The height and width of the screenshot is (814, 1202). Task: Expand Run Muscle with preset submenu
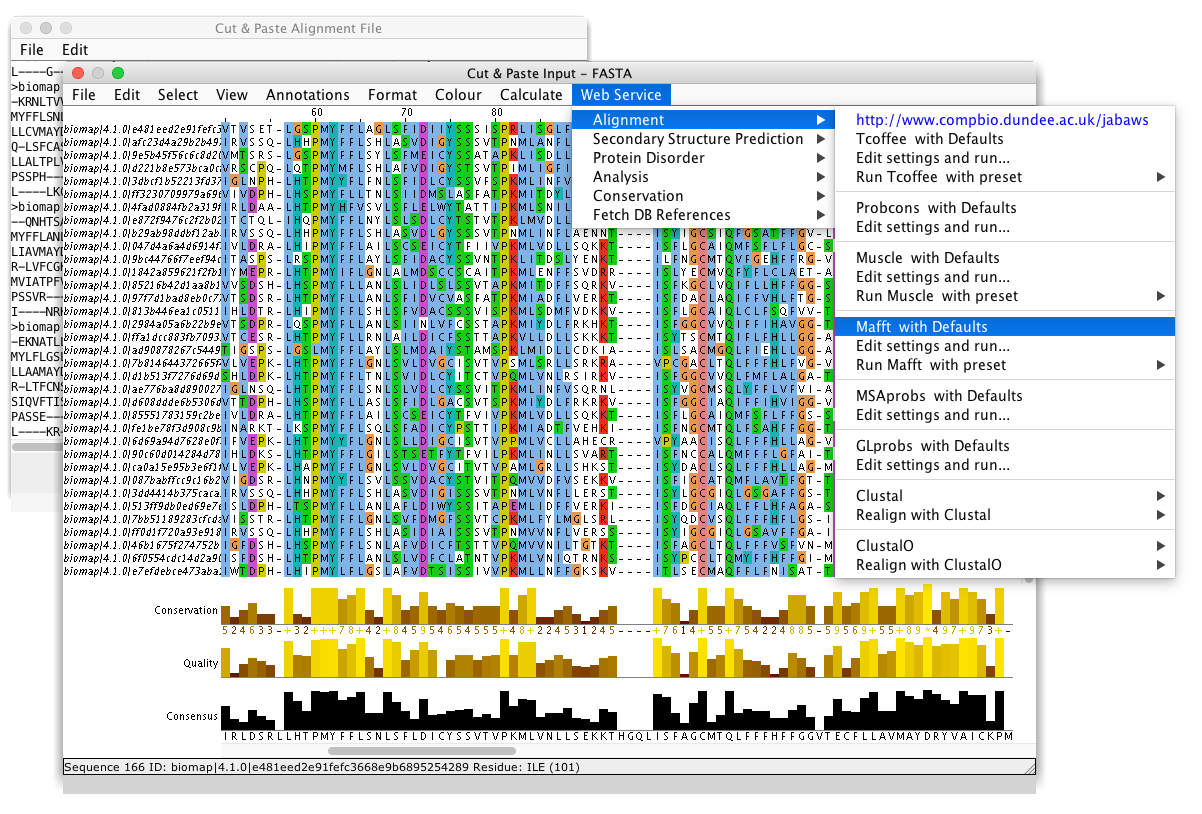937,296
